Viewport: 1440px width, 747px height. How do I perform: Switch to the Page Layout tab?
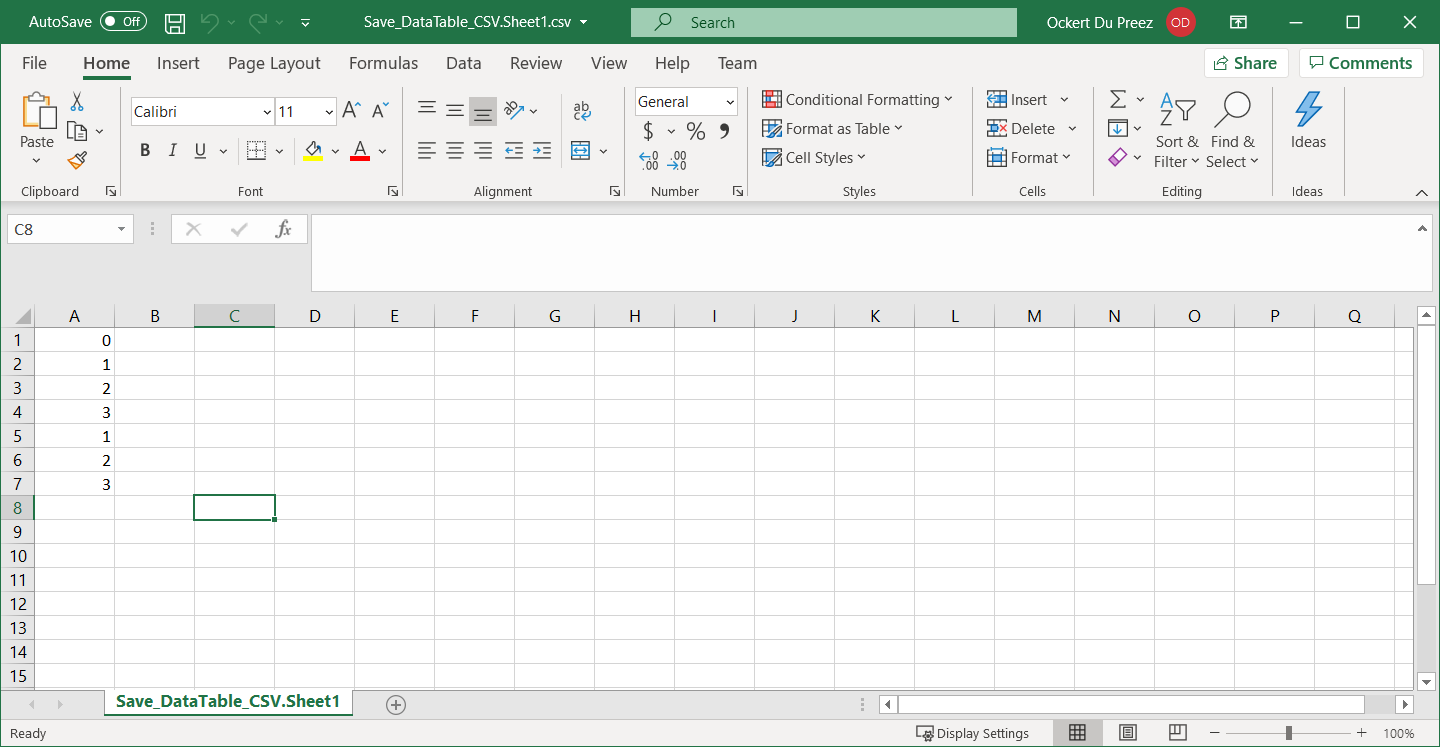274,63
